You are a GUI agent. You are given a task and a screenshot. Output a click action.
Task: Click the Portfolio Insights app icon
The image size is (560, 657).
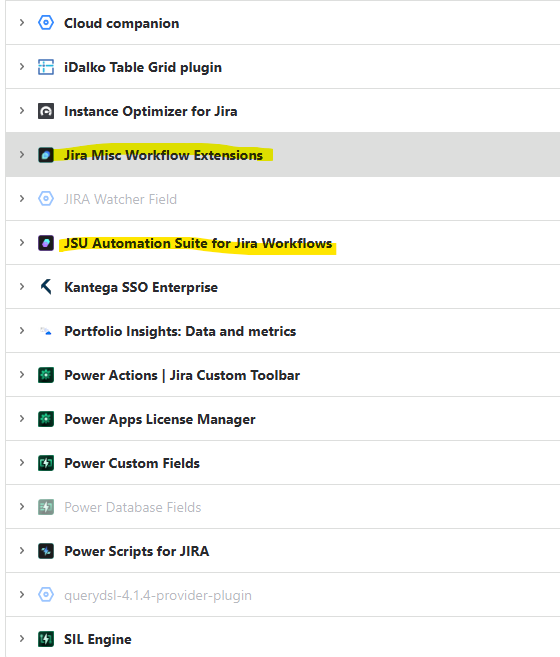tap(46, 331)
